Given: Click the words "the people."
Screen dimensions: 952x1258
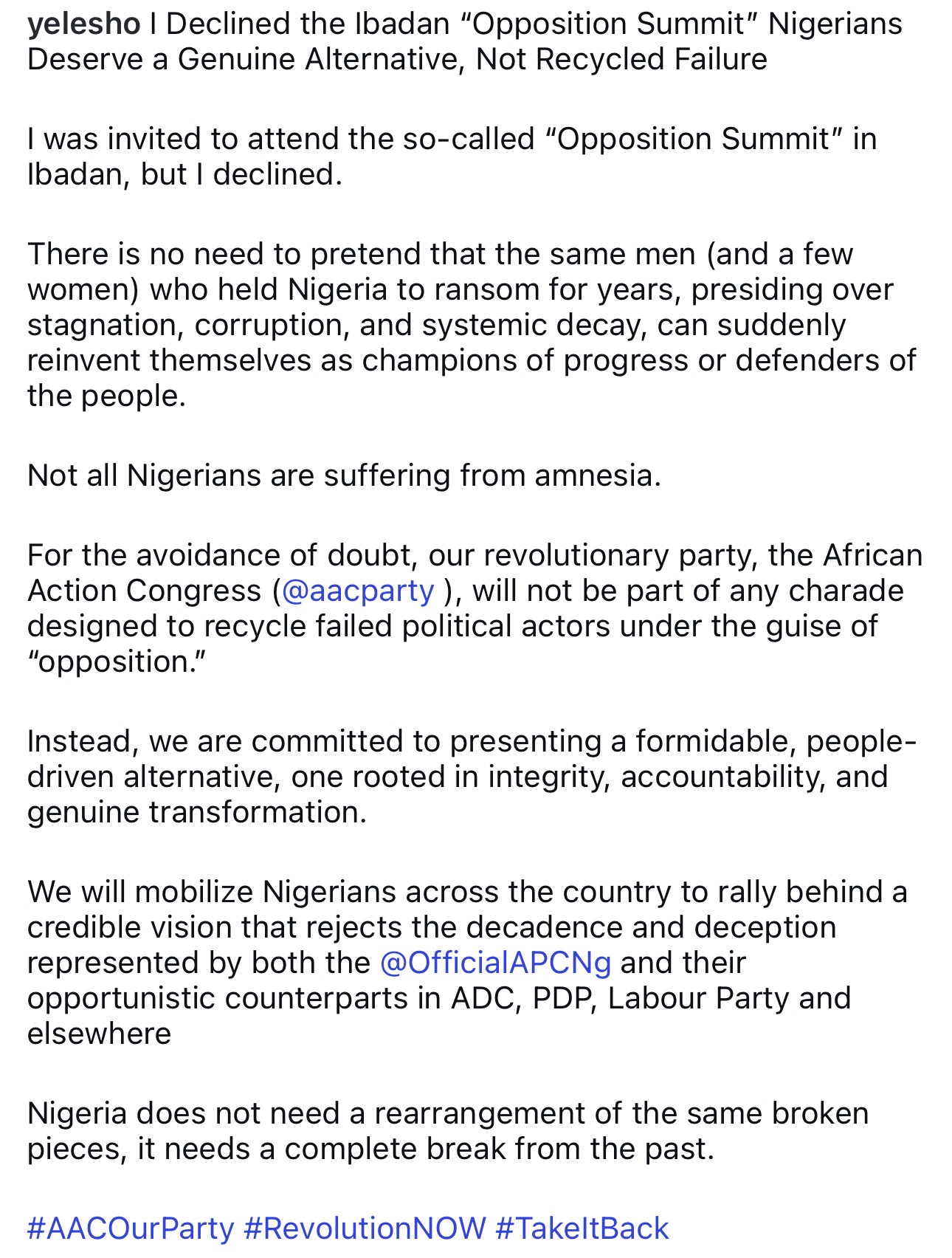Looking at the screenshot, I should (x=106, y=396).
